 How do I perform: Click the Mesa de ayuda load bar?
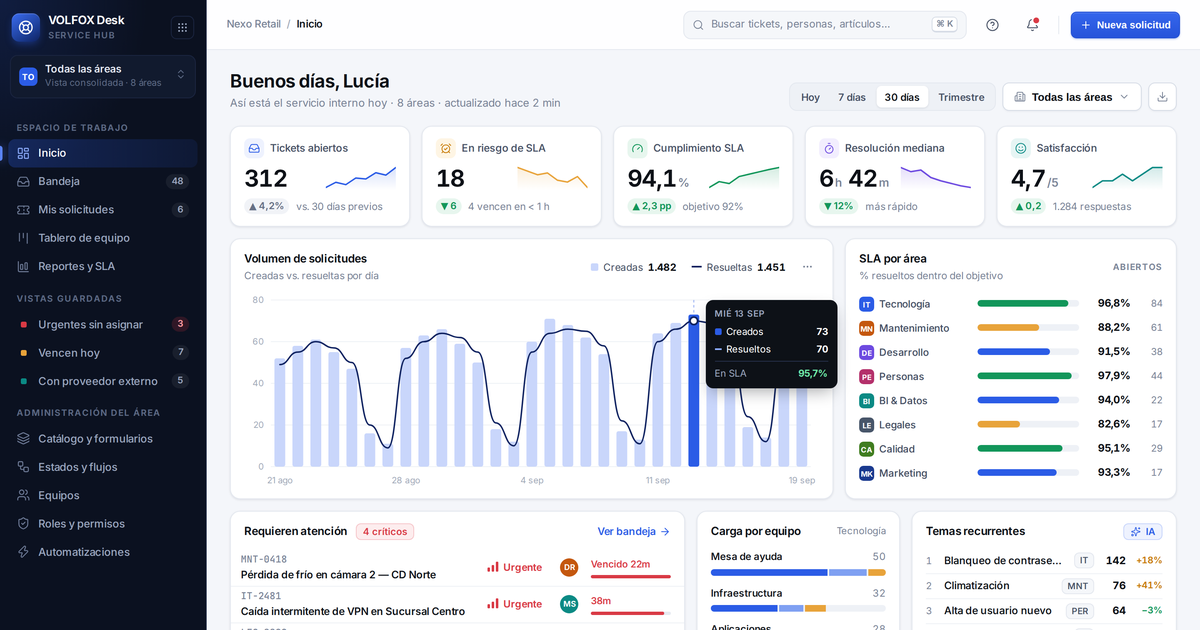pyautogui.click(x=798, y=572)
